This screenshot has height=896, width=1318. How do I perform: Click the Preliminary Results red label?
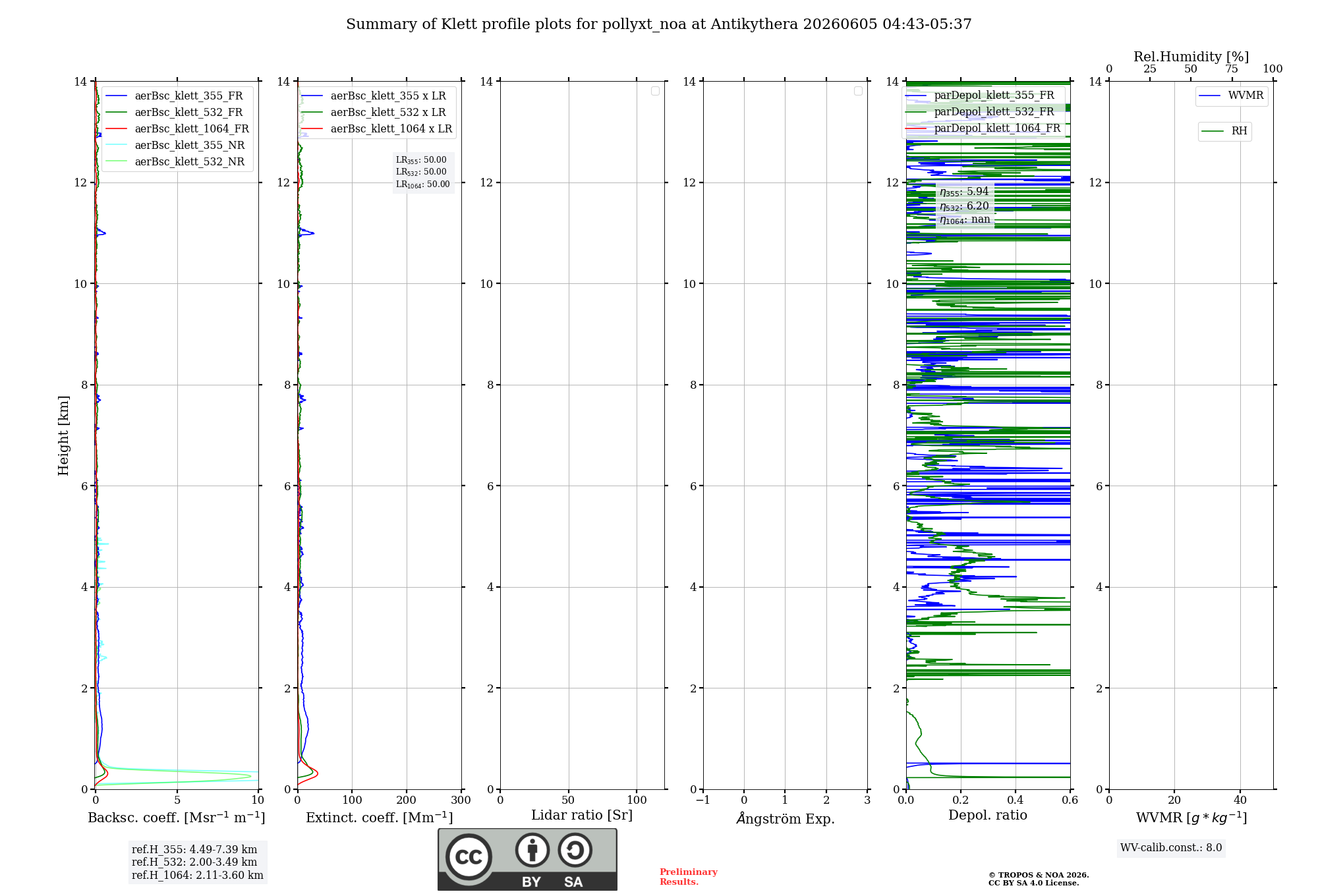click(688, 876)
